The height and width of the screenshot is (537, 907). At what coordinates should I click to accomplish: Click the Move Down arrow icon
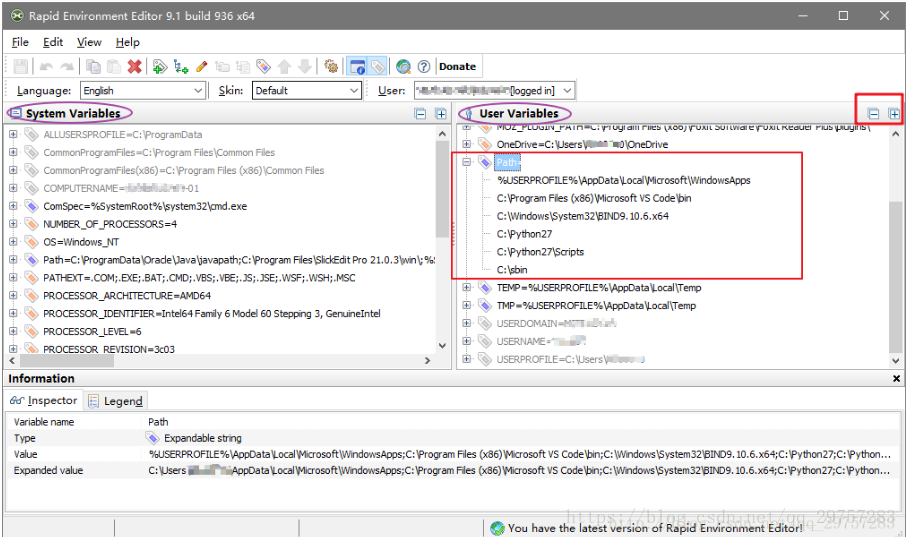pyautogui.click(x=305, y=67)
